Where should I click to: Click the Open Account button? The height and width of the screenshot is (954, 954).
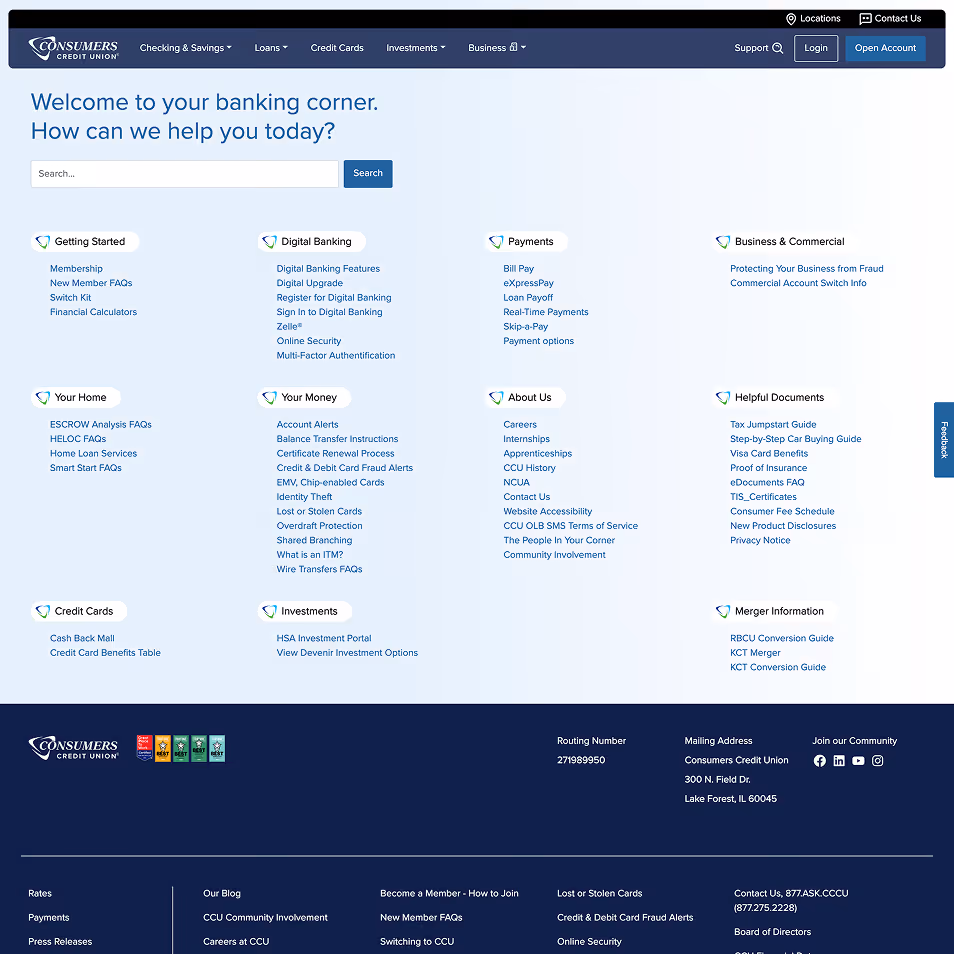pyautogui.click(x=885, y=48)
